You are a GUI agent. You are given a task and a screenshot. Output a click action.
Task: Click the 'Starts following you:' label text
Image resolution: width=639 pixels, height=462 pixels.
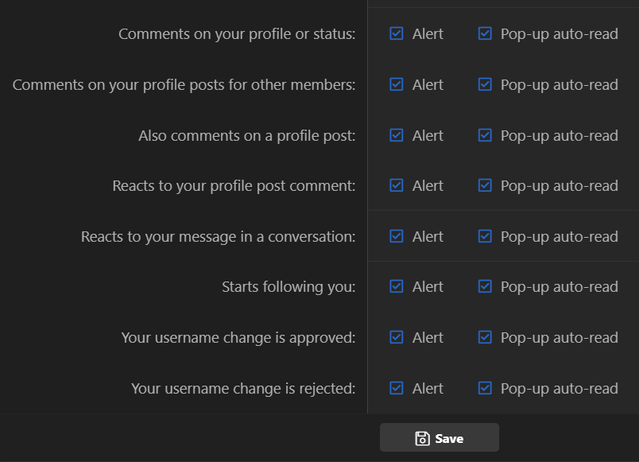click(x=289, y=287)
